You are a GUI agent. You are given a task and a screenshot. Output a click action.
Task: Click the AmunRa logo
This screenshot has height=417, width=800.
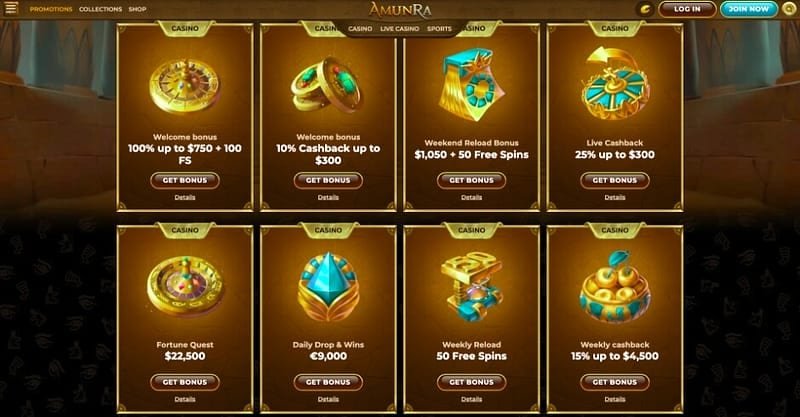point(400,10)
